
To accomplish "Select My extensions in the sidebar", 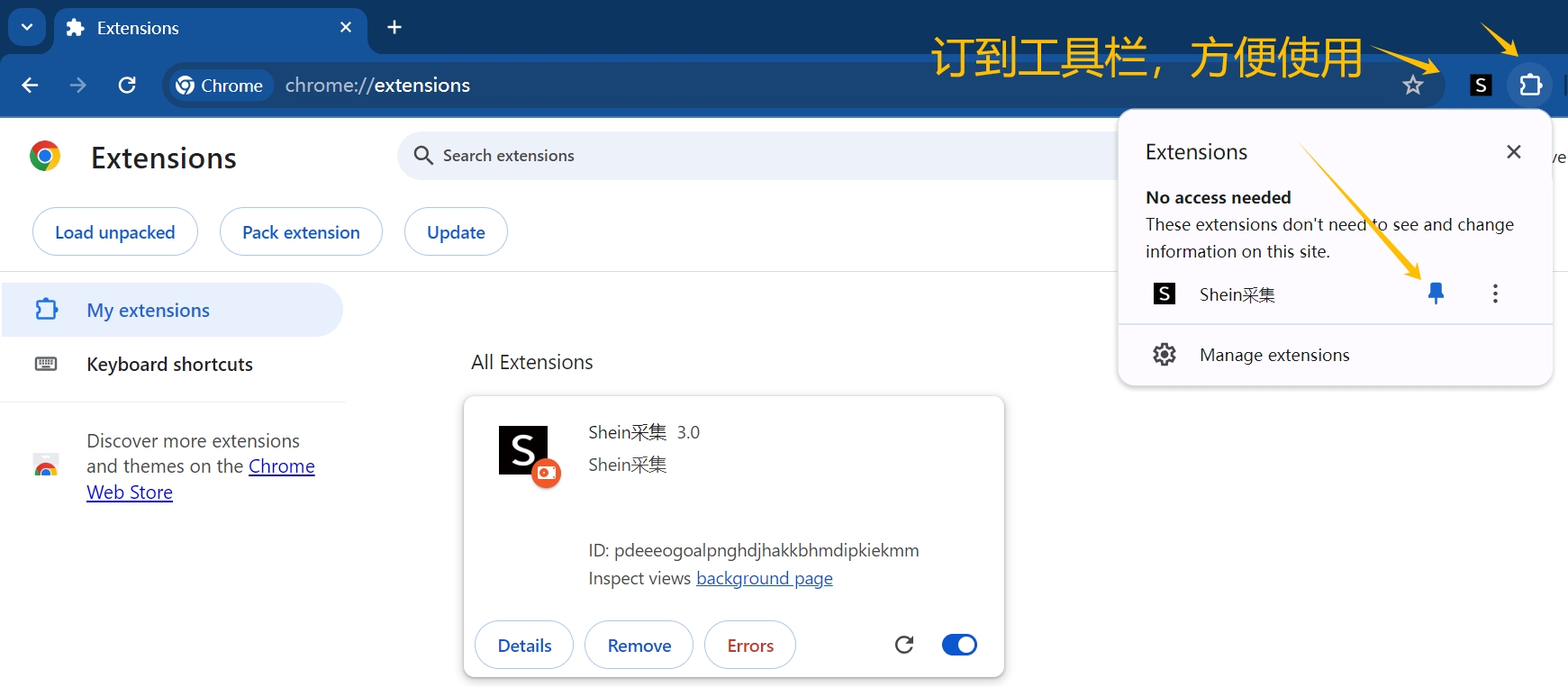I will (172, 310).
